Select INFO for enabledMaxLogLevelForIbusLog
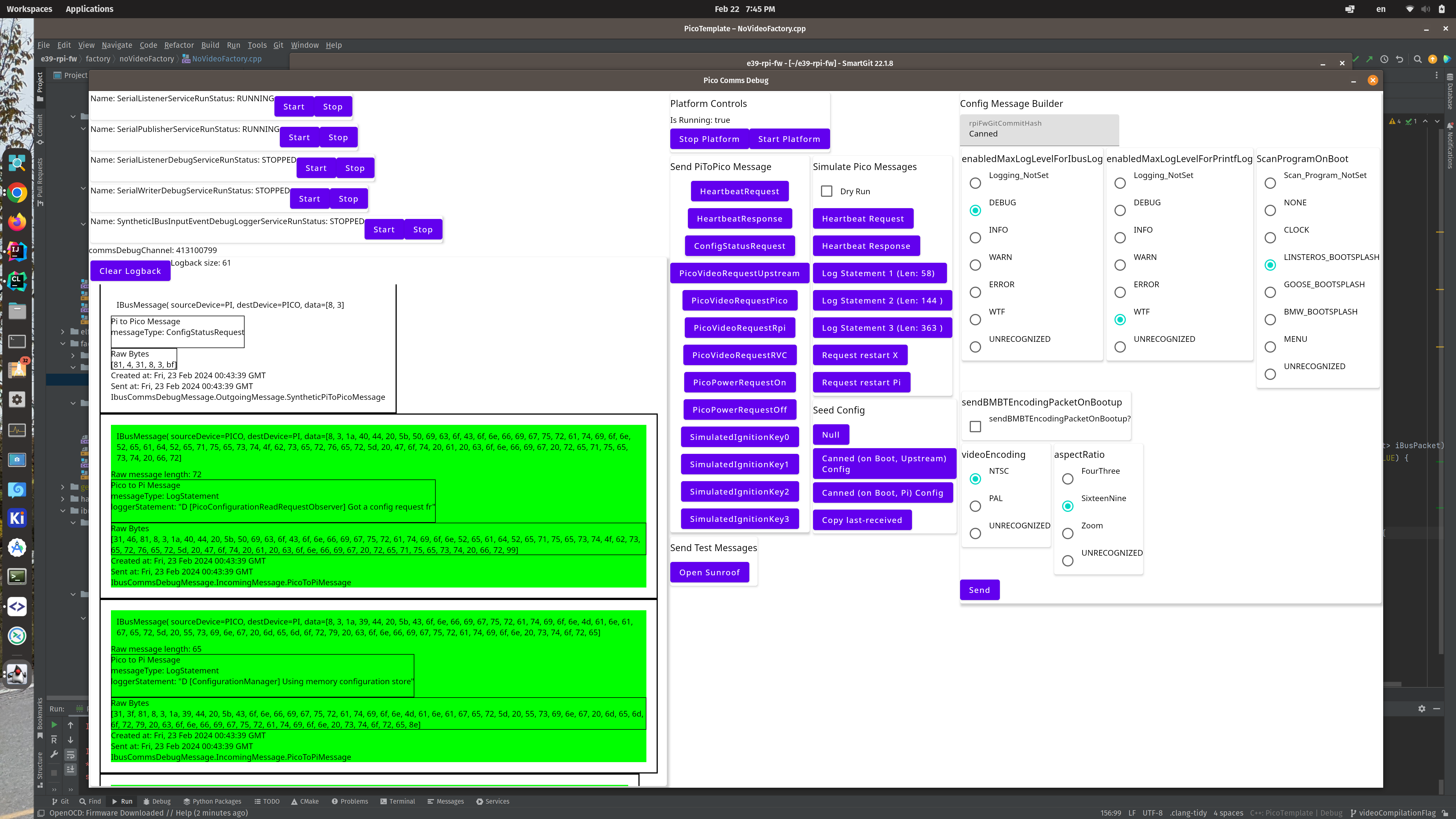The width and height of the screenshot is (1456, 819). click(975, 237)
